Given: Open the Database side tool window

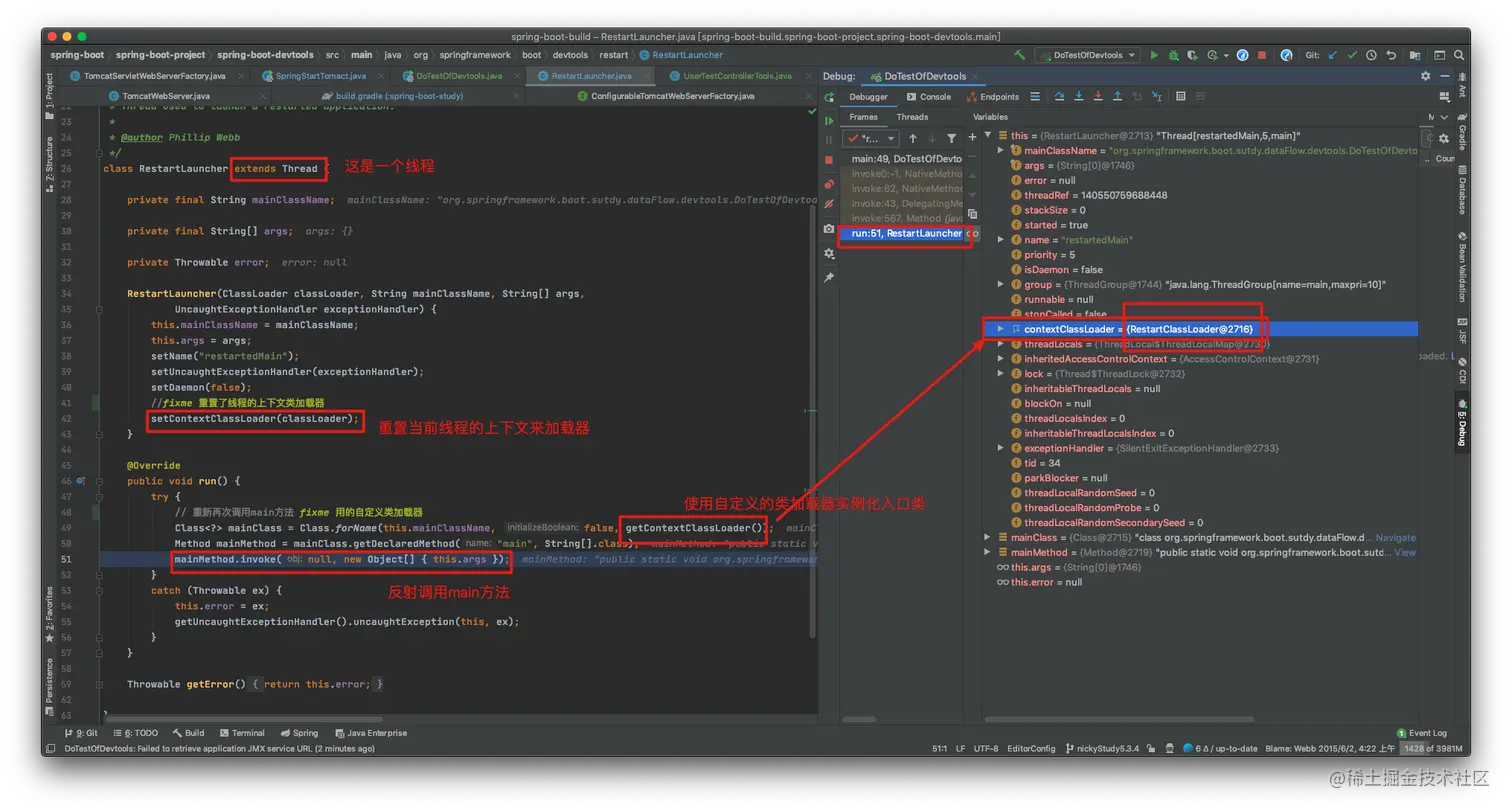Looking at the screenshot, I should pos(1461,188).
